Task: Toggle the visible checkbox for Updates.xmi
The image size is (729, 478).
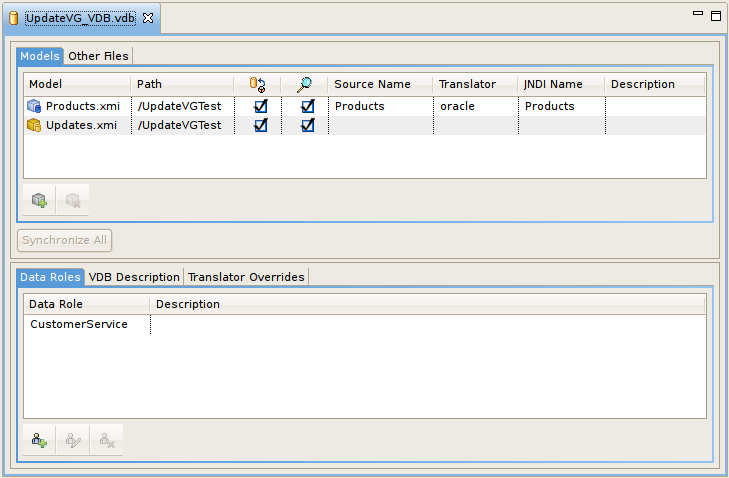Action: click(308, 125)
